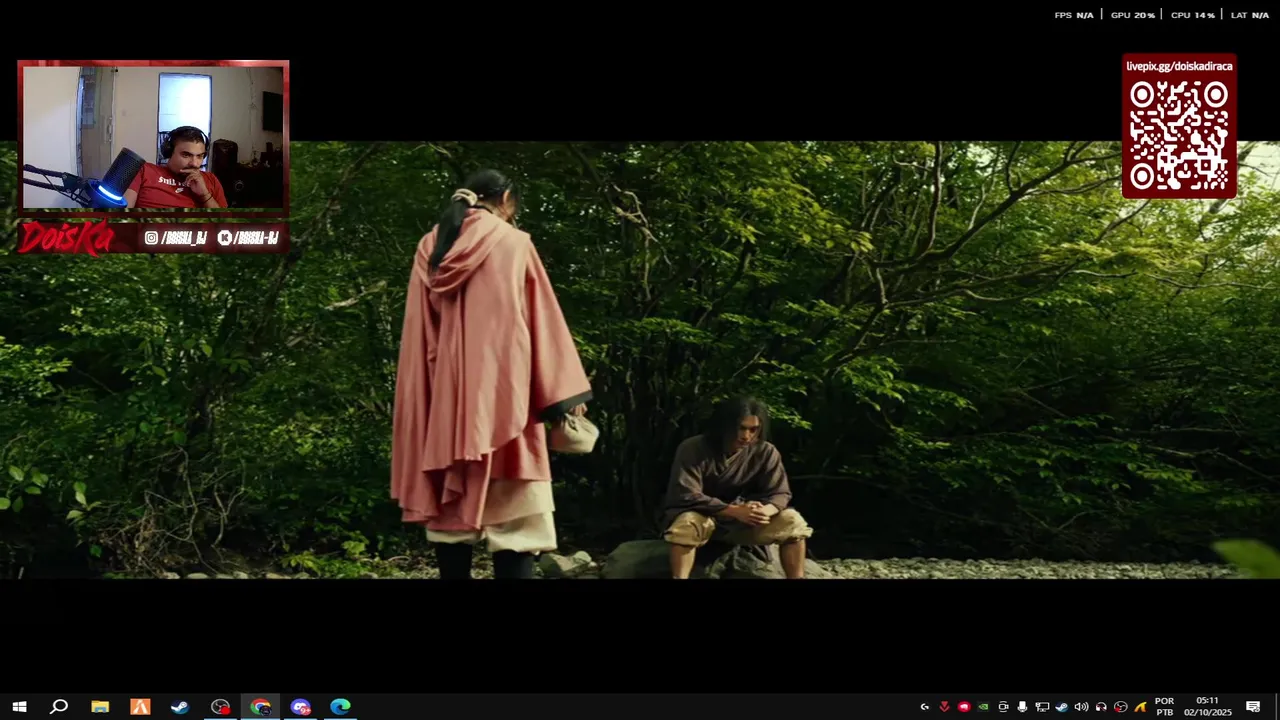Open Microsoft Edge from the taskbar

point(340,707)
